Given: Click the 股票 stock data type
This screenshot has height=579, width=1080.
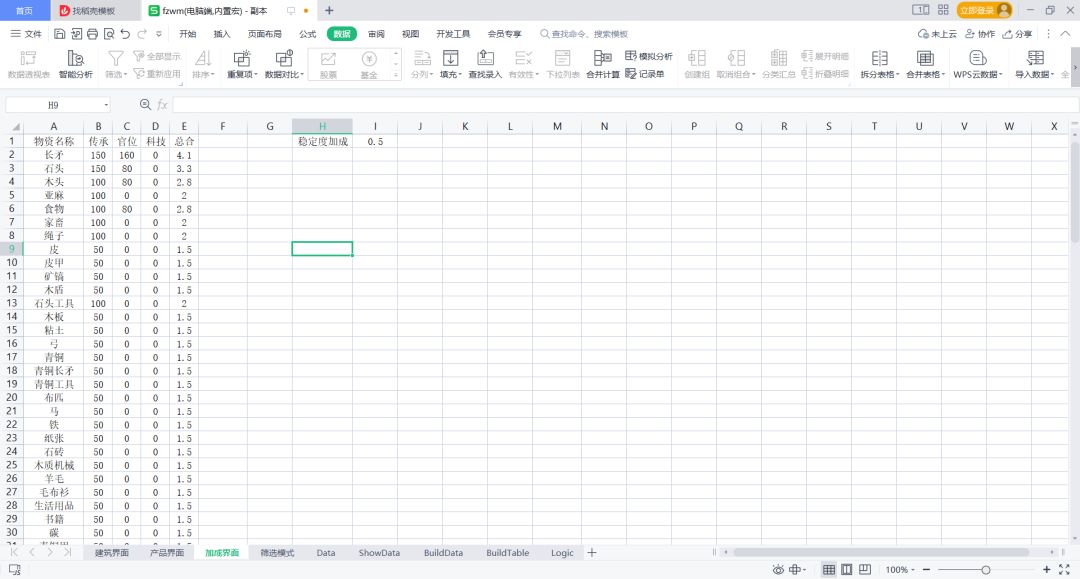Looking at the screenshot, I should [328, 65].
